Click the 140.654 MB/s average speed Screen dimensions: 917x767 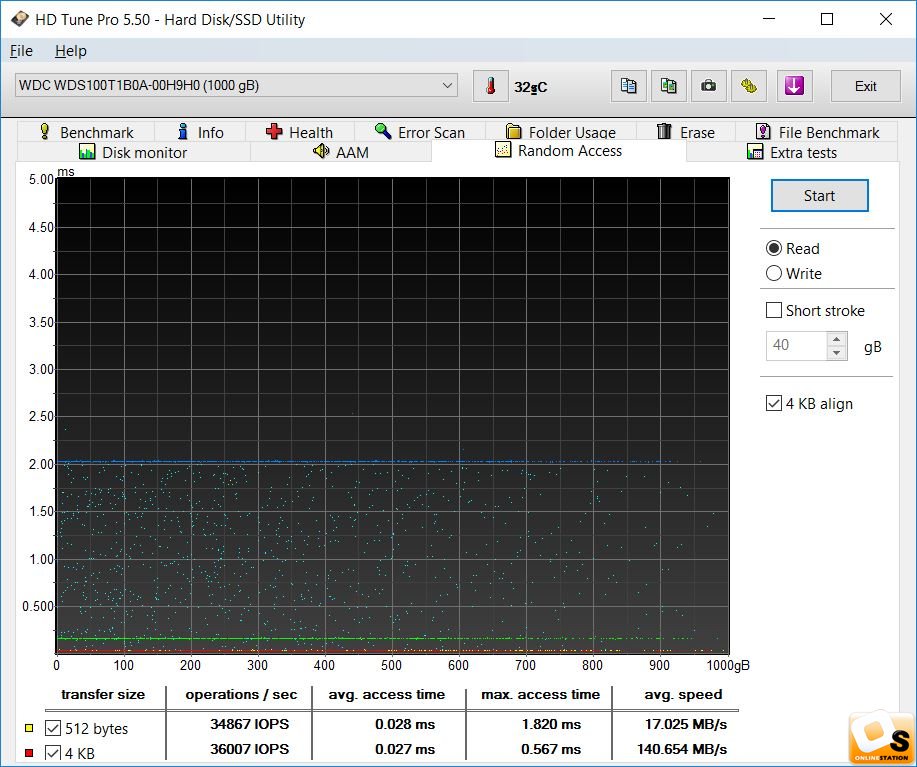click(x=682, y=749)
